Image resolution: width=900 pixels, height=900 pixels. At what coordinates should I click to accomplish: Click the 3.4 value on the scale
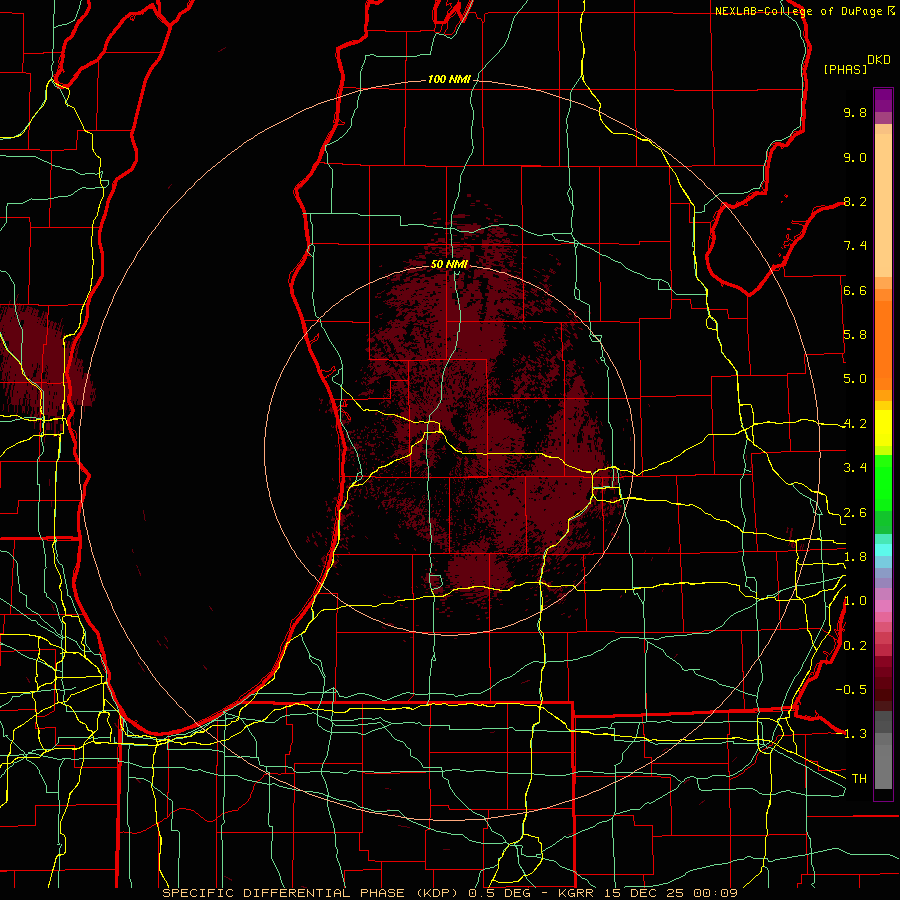pos(855,468)
